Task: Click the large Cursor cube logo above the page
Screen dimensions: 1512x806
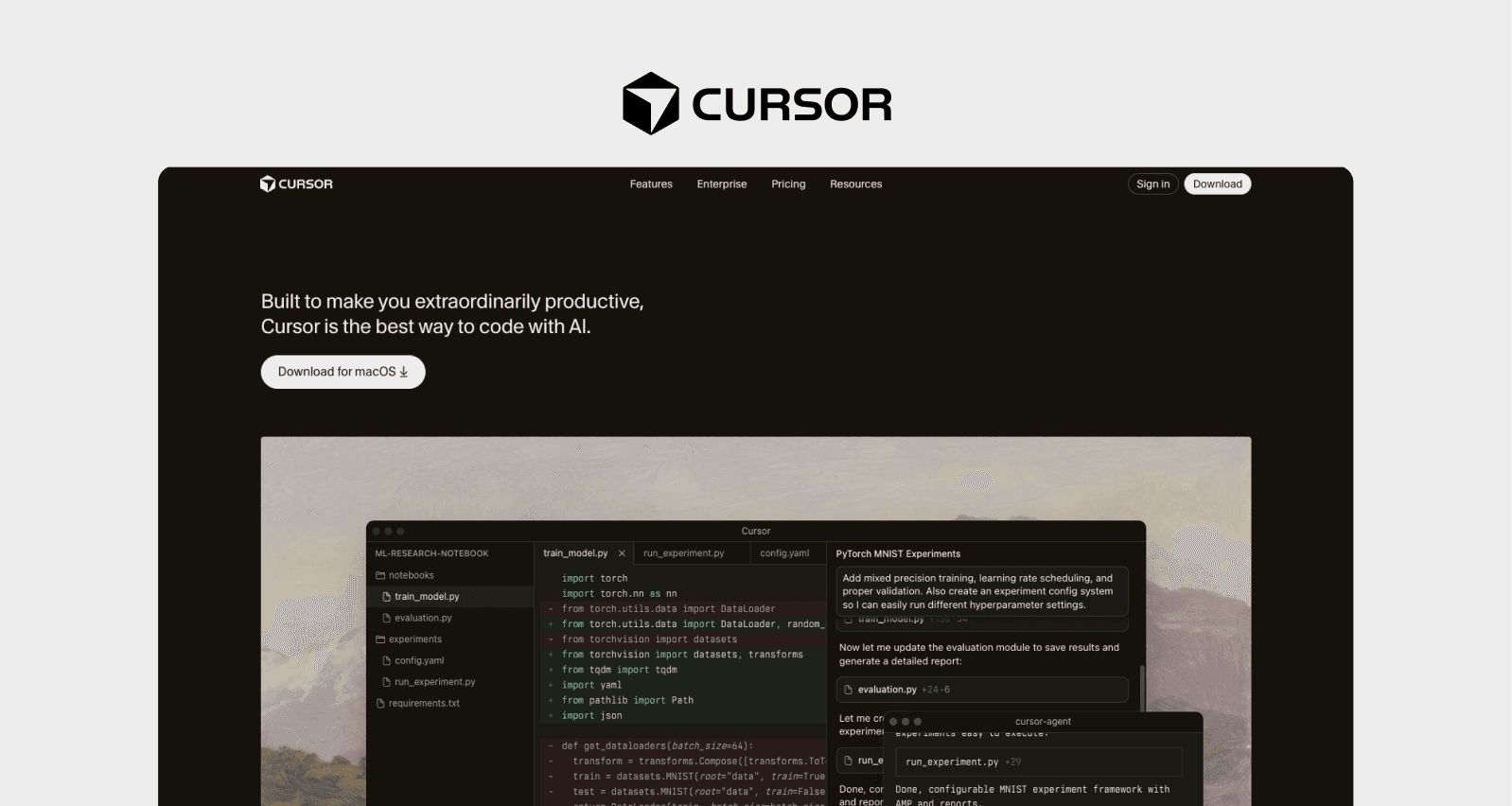Action: [651, 103]
